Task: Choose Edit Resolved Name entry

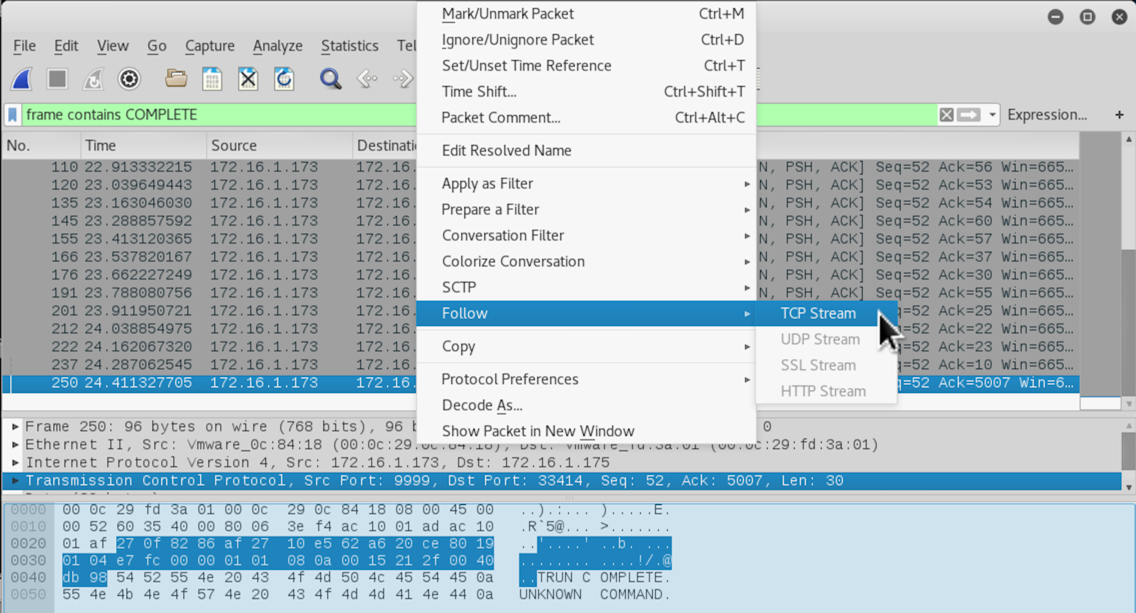Action: 586,151
